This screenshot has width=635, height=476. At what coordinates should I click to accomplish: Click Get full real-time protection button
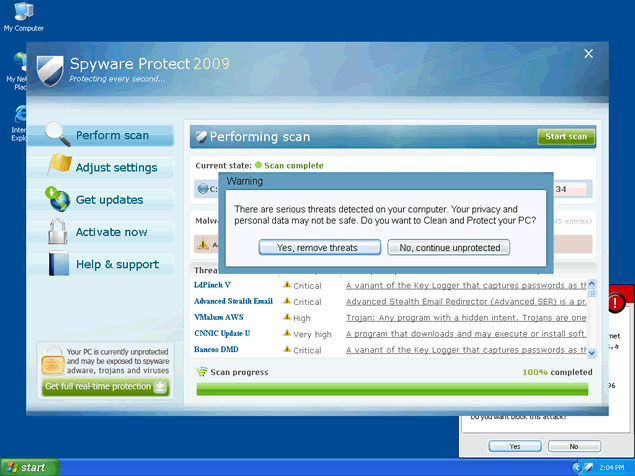click(x=104, y=387)
